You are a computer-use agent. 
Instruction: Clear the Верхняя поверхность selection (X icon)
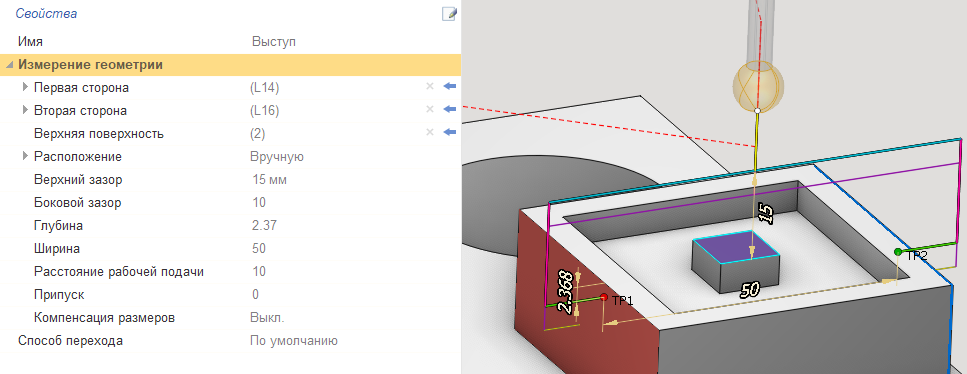(430, 132)
